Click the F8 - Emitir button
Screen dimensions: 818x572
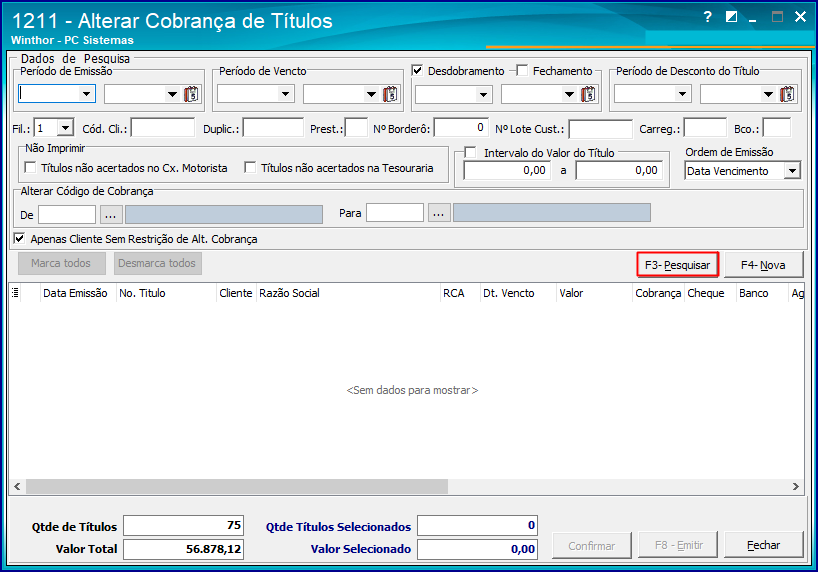679,545
